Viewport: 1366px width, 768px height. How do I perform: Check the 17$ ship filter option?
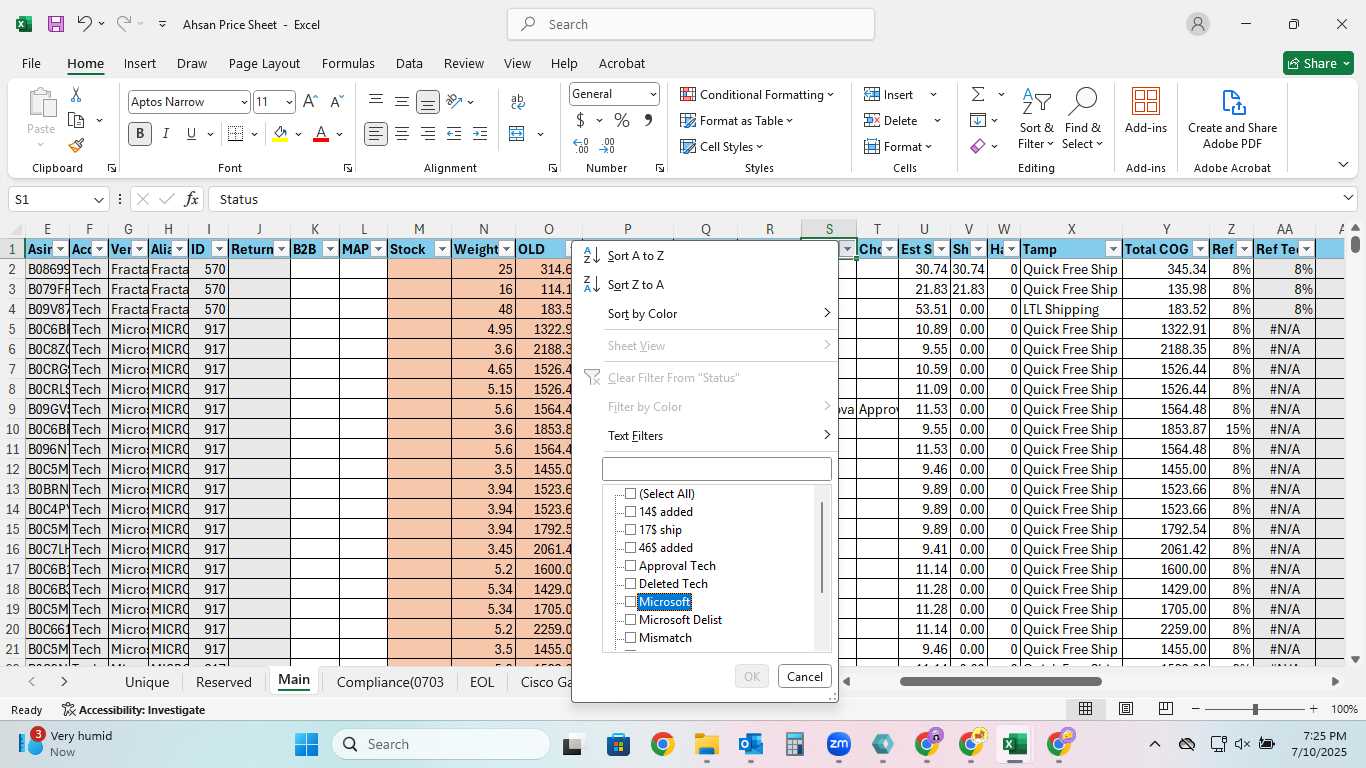[x=630, y=530]
